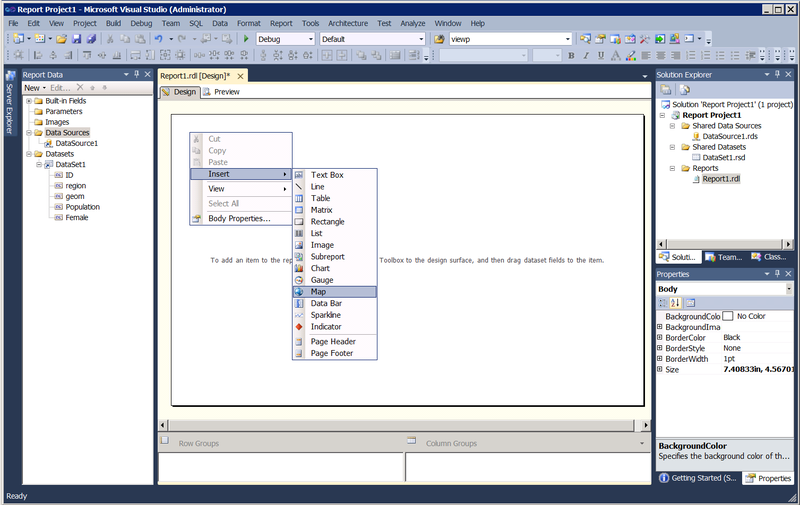The width and height of the screenshot is (800, 505).
Task: Choose Text Box from Insert submenu
Action: pyautogui.click(x=335, y=175)
